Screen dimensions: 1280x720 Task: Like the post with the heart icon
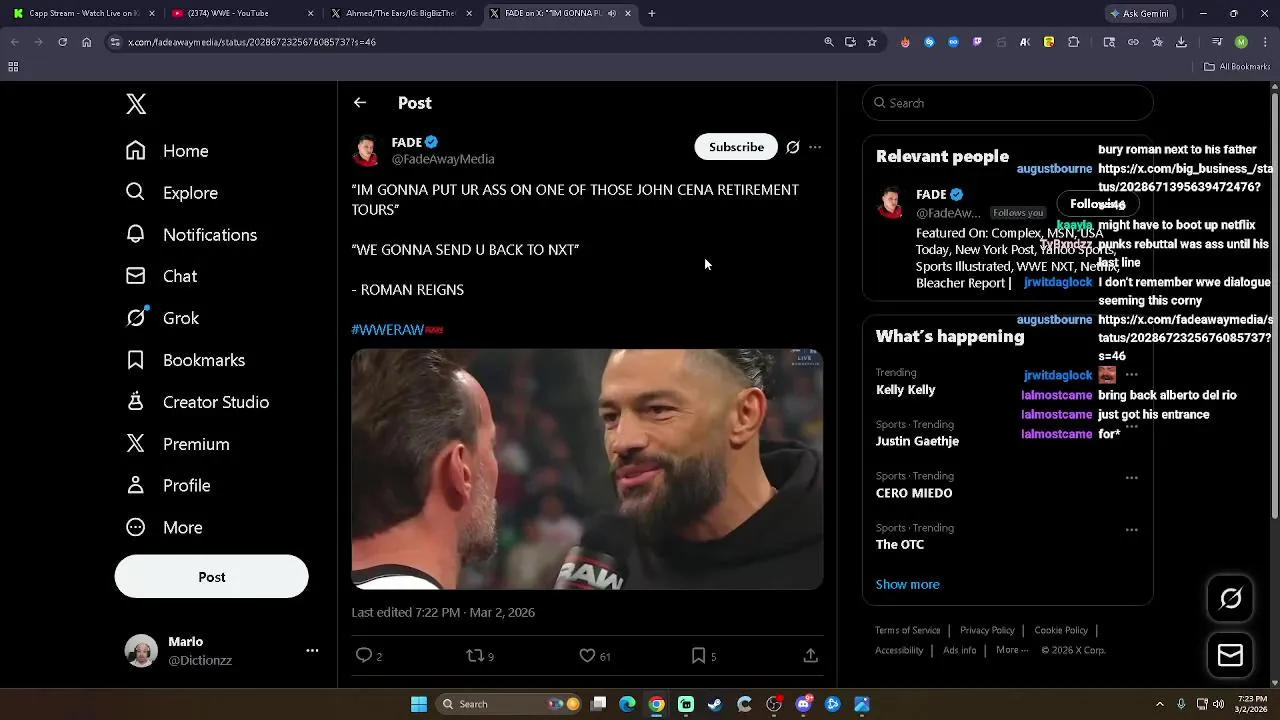point(587,656)
